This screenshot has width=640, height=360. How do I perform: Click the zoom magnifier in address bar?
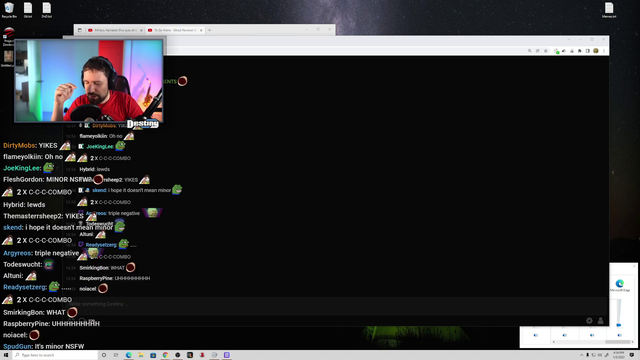coord(530,51)
